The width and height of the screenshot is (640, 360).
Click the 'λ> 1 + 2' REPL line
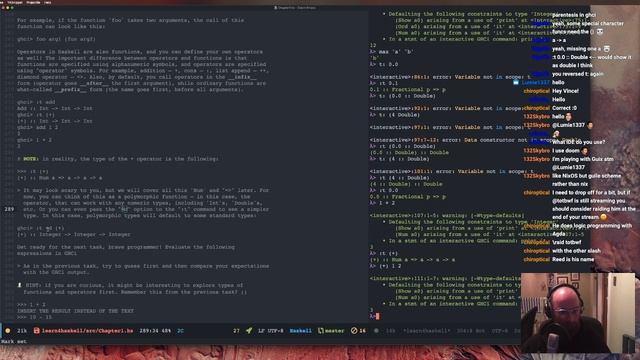click(x=382, y=203)
